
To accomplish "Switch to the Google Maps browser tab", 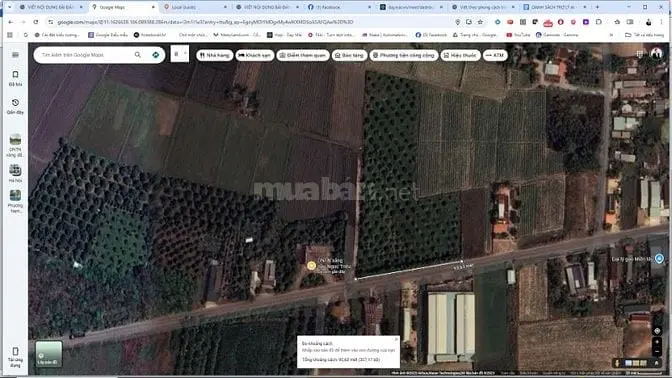I will [122, 7].
